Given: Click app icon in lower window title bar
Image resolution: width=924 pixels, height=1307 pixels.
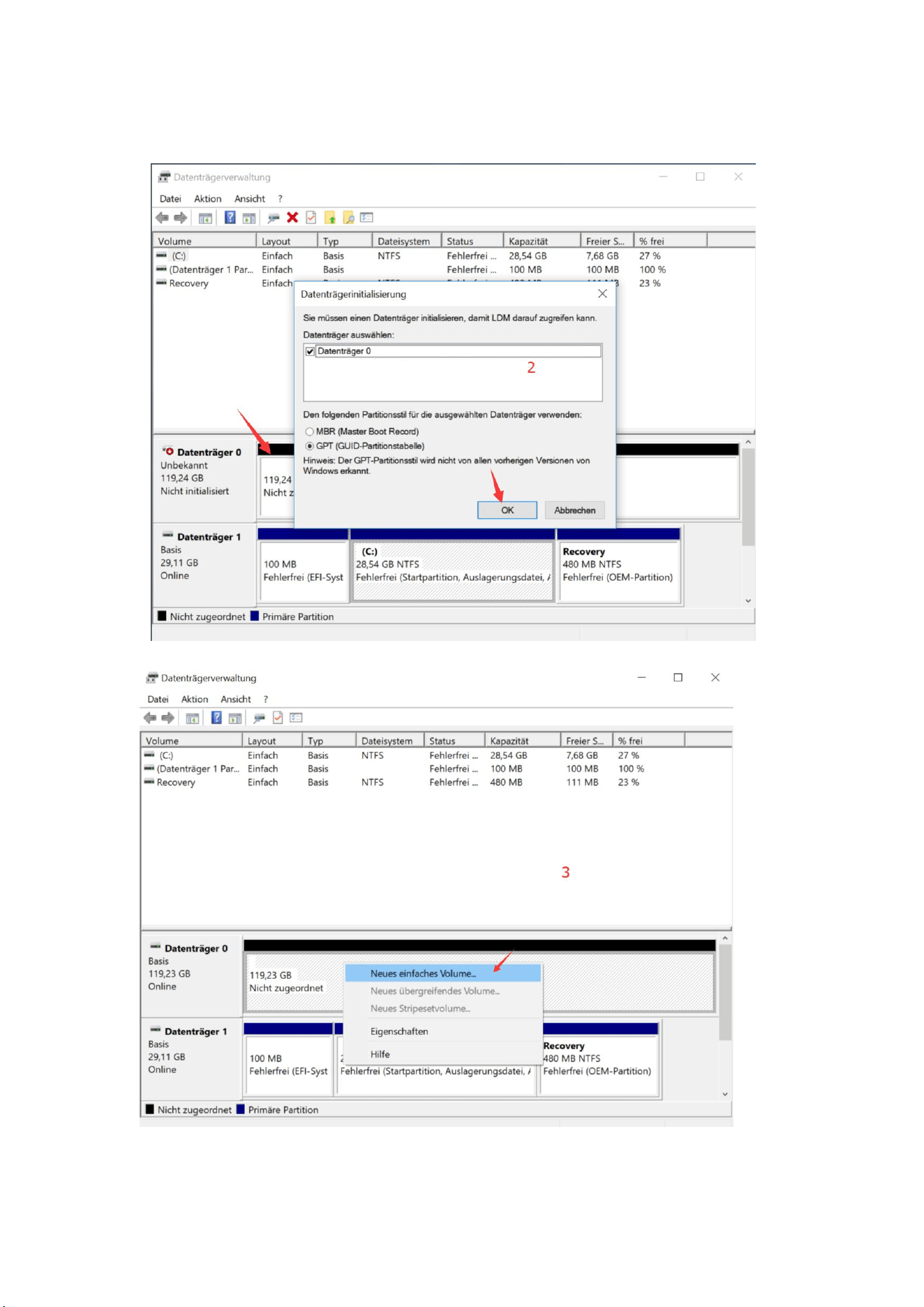Looking at the screenshot, I should click(x=152, y=677).
